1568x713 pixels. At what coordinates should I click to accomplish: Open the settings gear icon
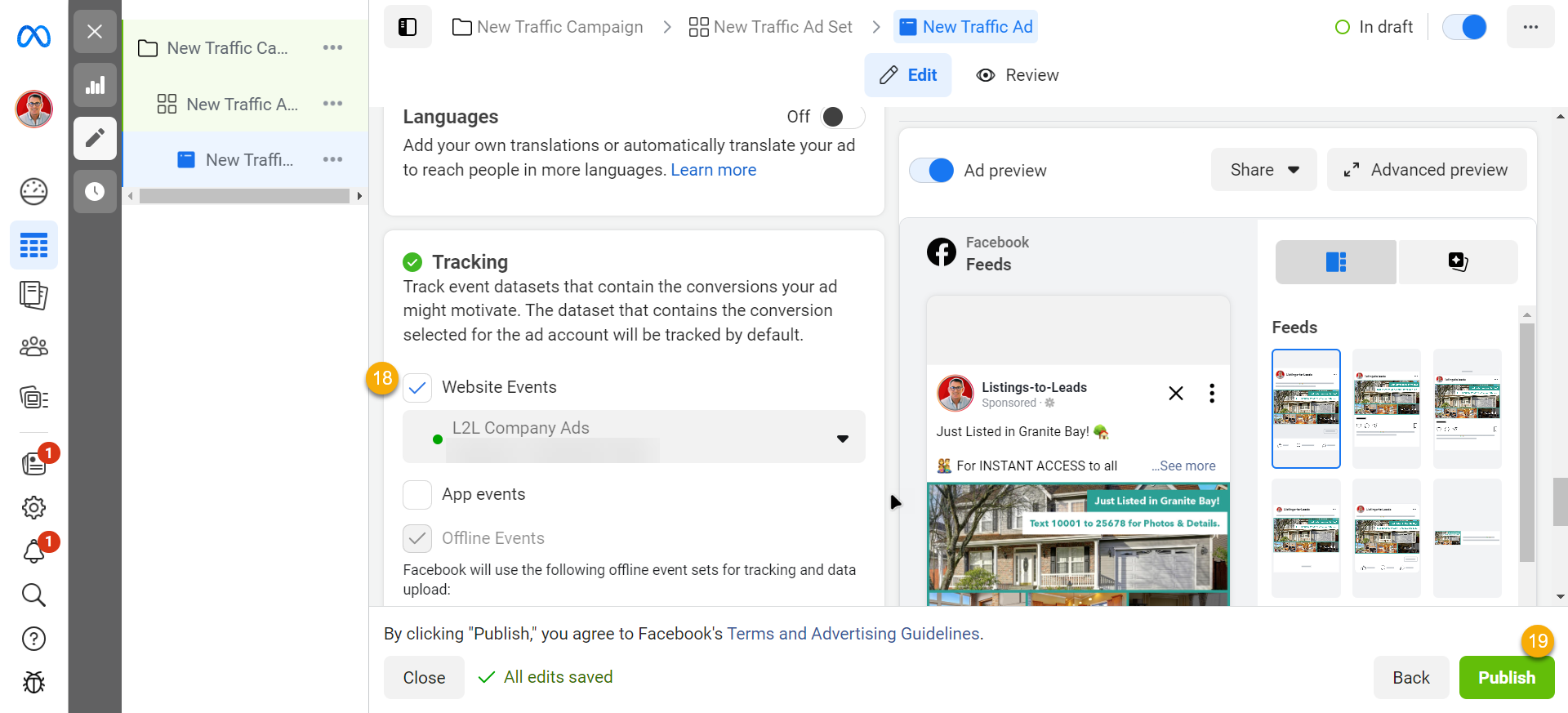click(33, 507)
